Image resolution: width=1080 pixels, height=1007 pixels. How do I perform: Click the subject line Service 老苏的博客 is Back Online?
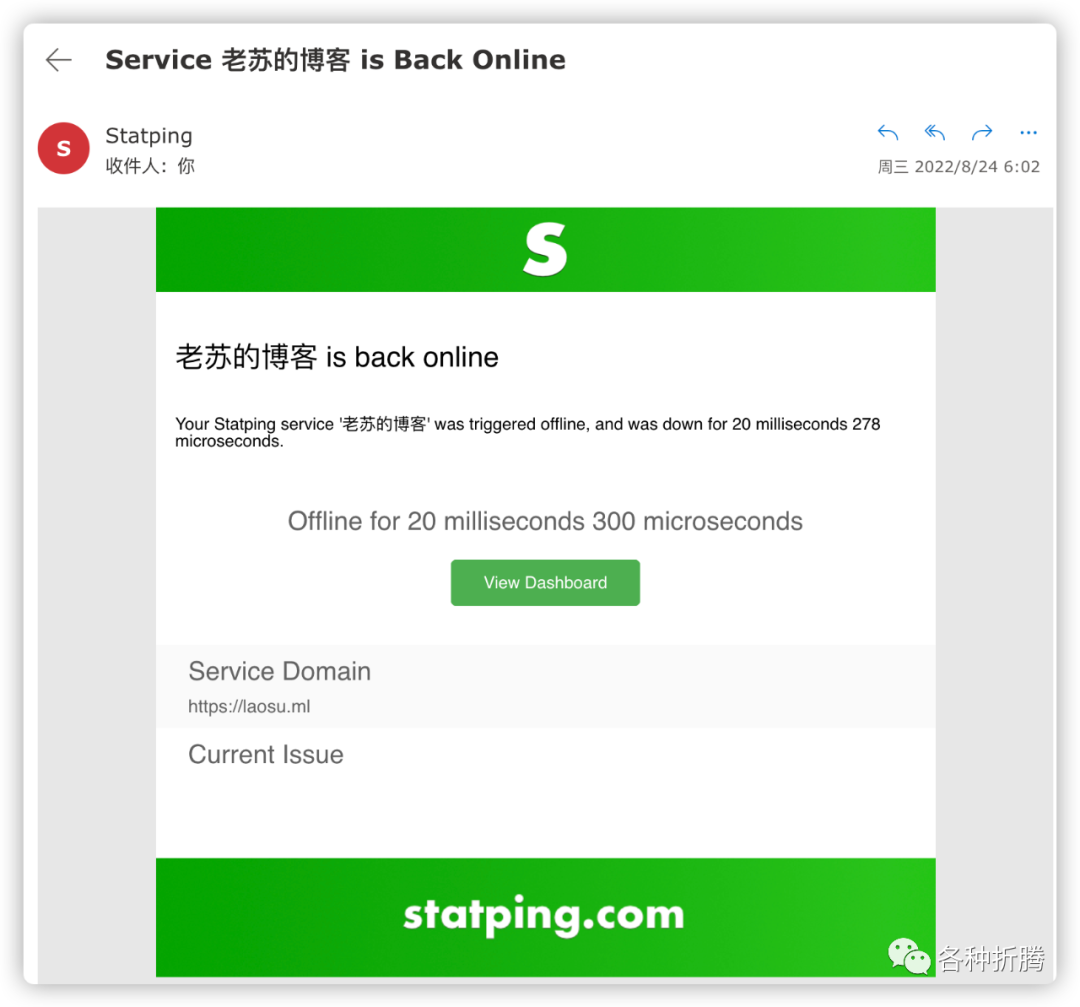click(x=335, y=60)
